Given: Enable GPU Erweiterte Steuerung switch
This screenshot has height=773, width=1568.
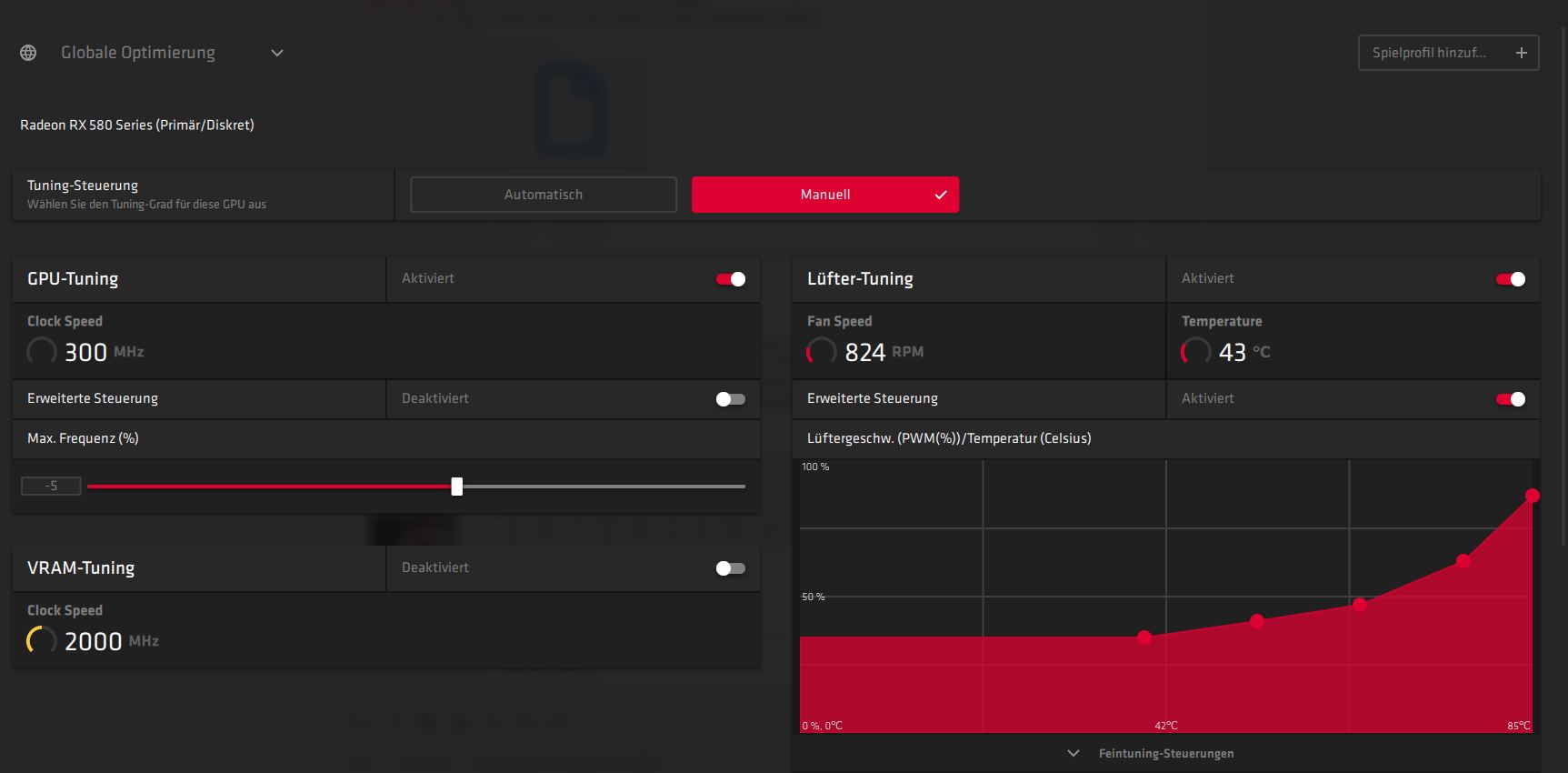Looking at the screenshot, I should tap(731, 399).
